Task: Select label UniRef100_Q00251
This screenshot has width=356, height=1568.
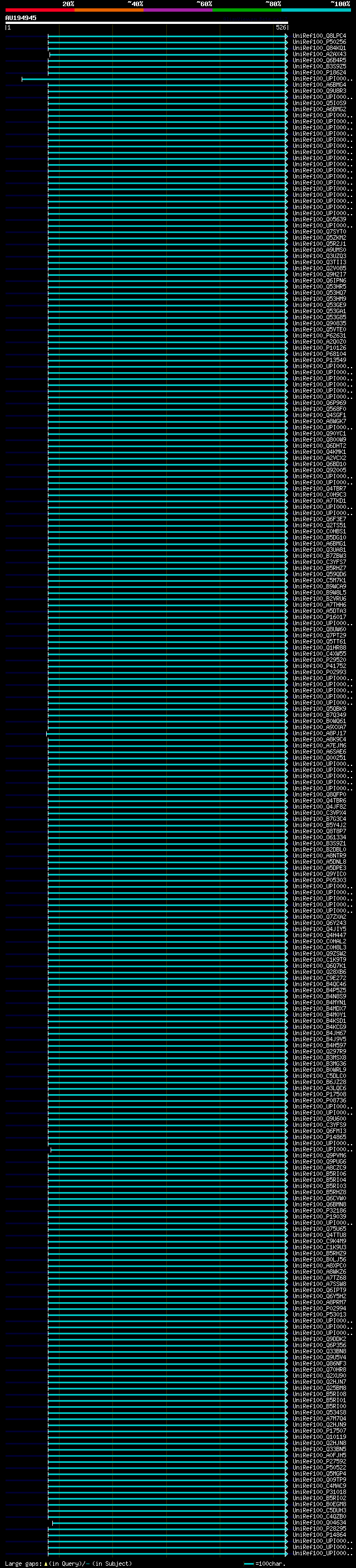Action: [x=319, y=758]
